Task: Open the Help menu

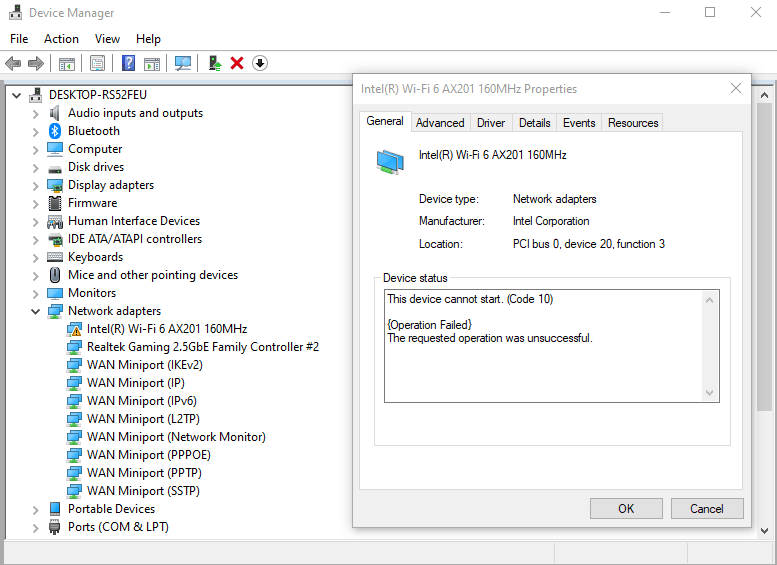Action: [x=148, y=39]
